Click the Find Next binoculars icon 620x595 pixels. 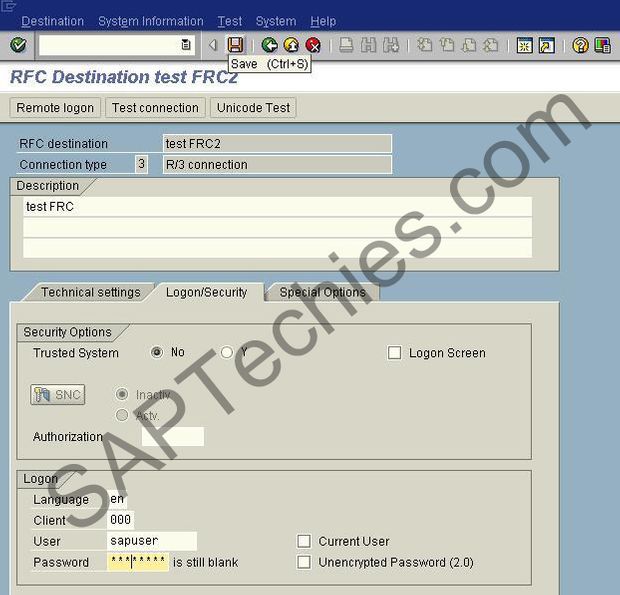pos(391,45)
